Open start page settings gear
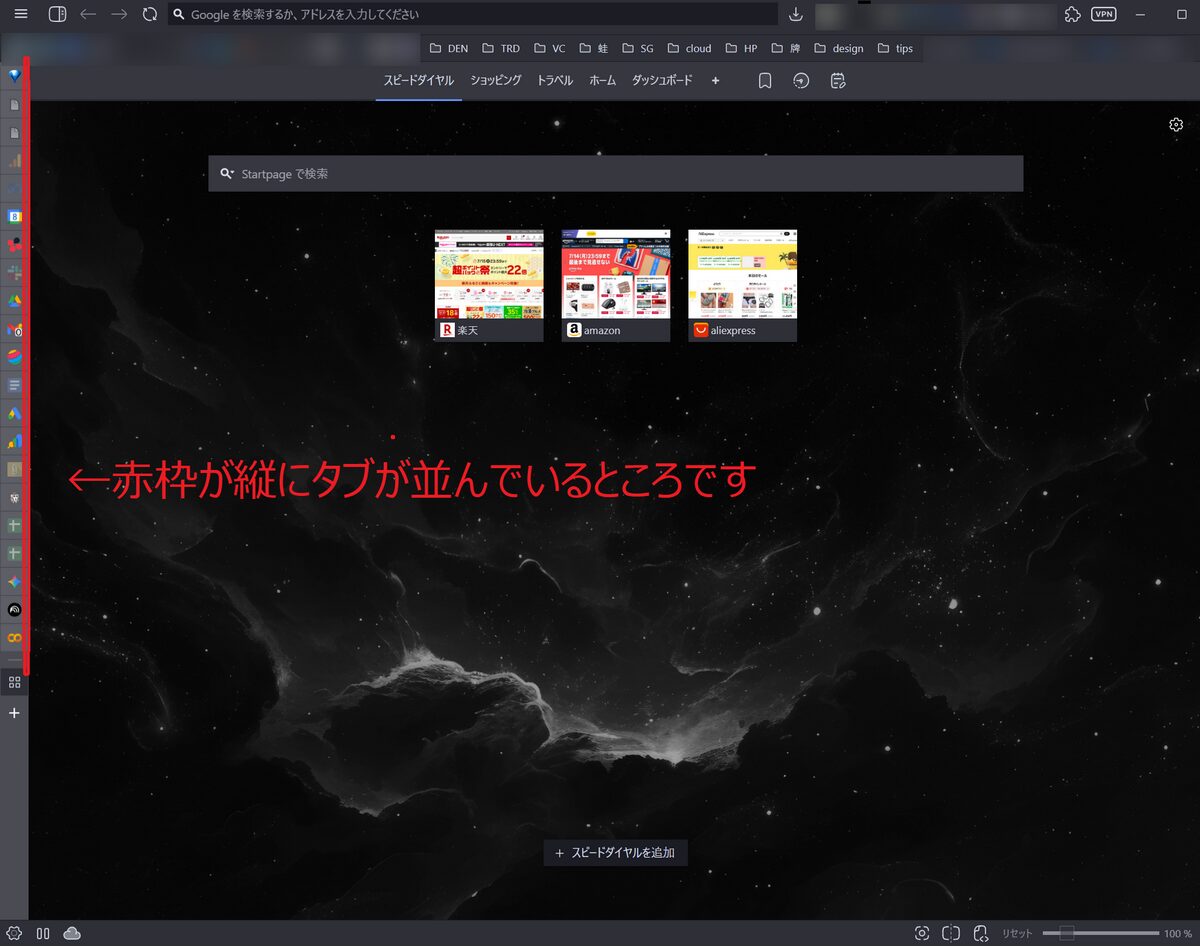The width and height of the screenshot is (1200, 946). tap(1176, 125)
